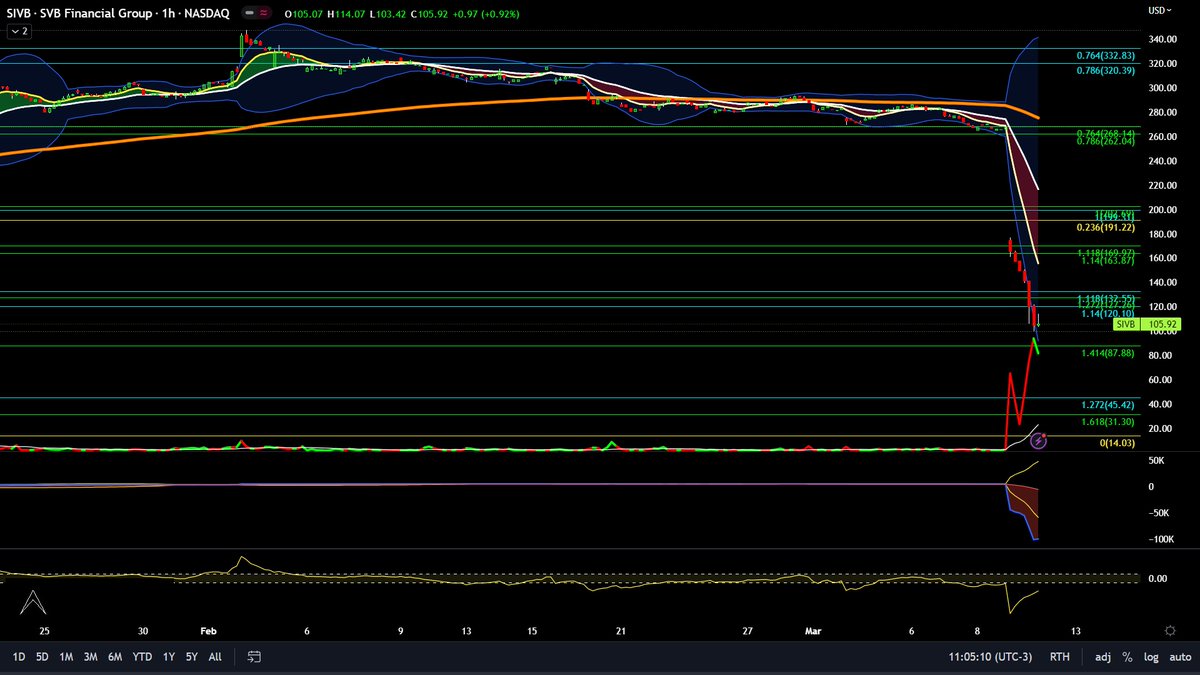Click the Feb date axis label

click(x=208, y=631)
